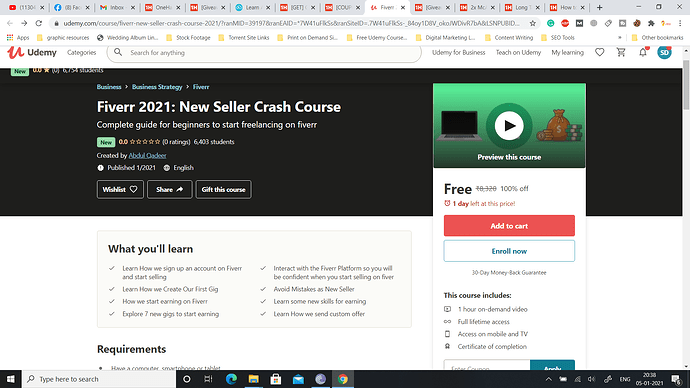Click Gift this course
This screenshot has height=388, width=690.
point(224,190)
